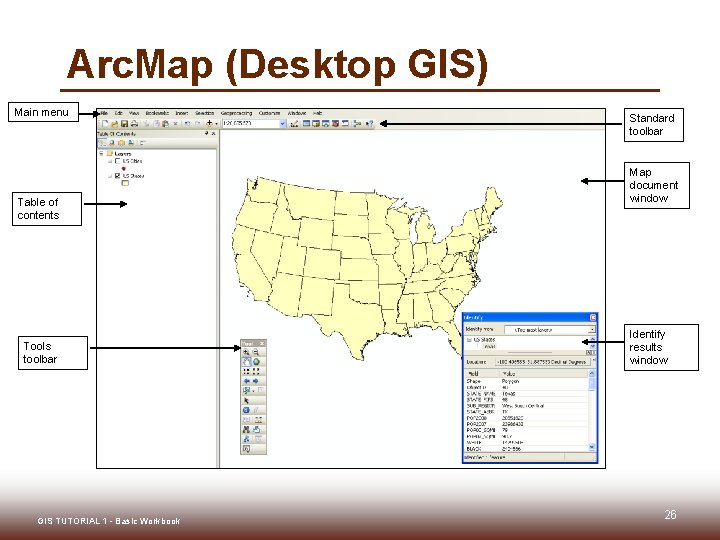Open the ArcToolbox red toolbox icon
Viewport: 720px width, 540px height.
click(x=335, y=124)
